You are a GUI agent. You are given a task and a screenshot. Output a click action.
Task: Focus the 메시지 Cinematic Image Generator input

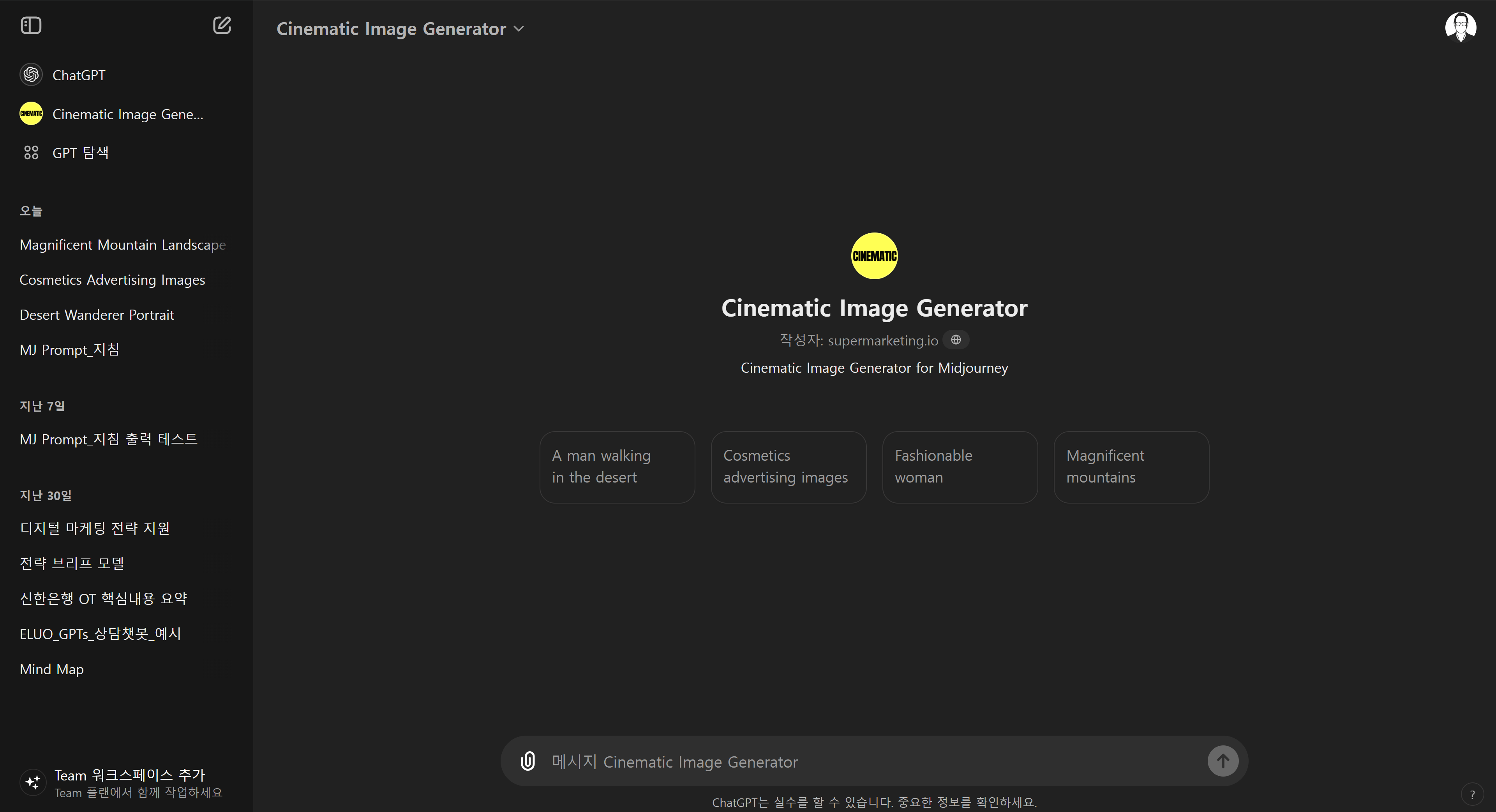[874, 761]
